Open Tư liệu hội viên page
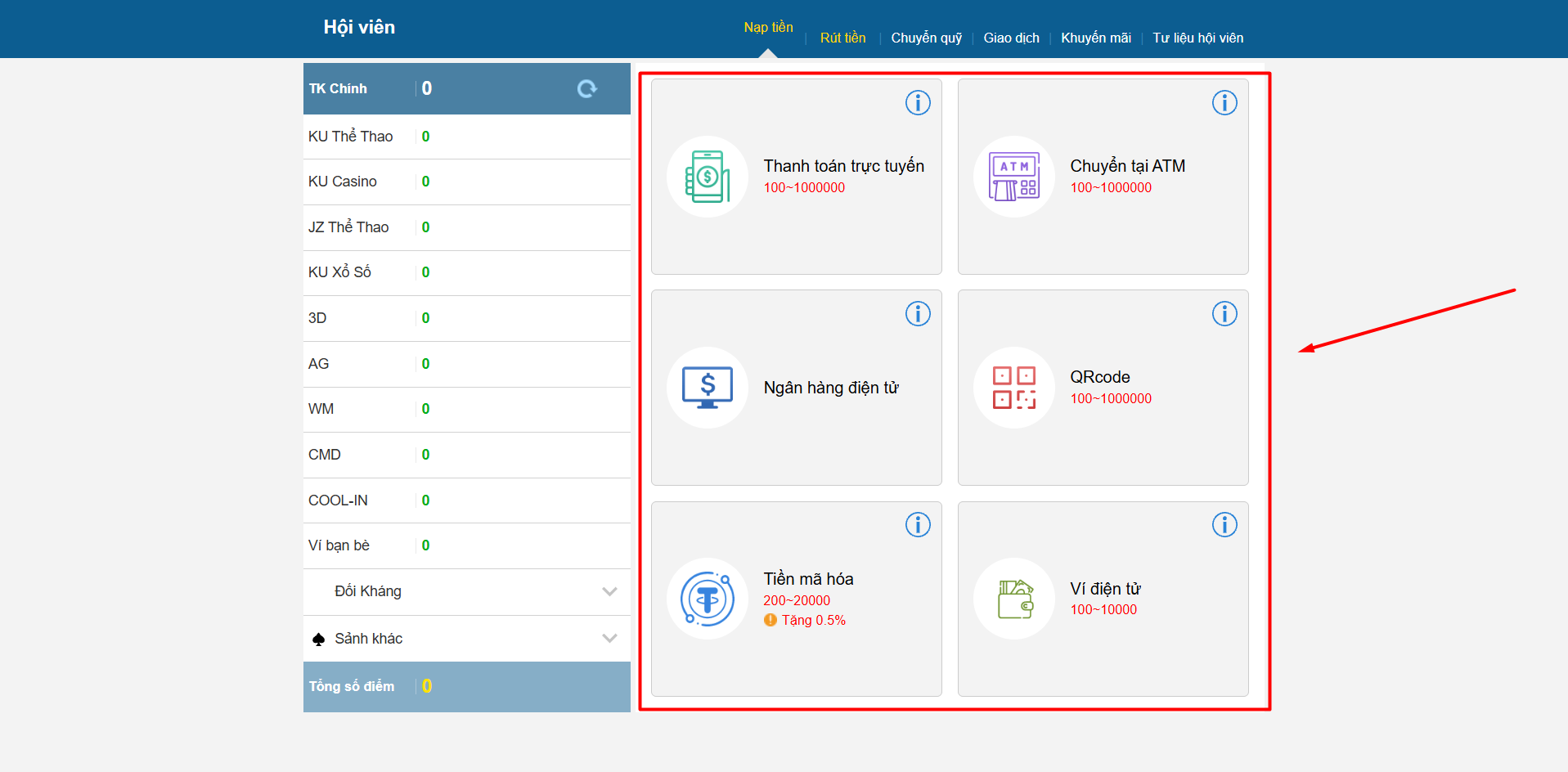 click(x=1197, y=38)
